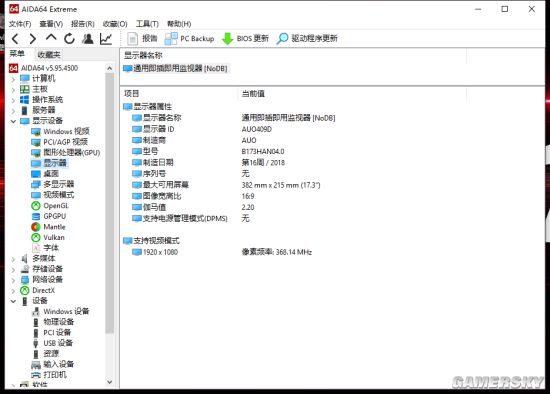Switch to the 收藏夹 tab

tap(49, 55)
